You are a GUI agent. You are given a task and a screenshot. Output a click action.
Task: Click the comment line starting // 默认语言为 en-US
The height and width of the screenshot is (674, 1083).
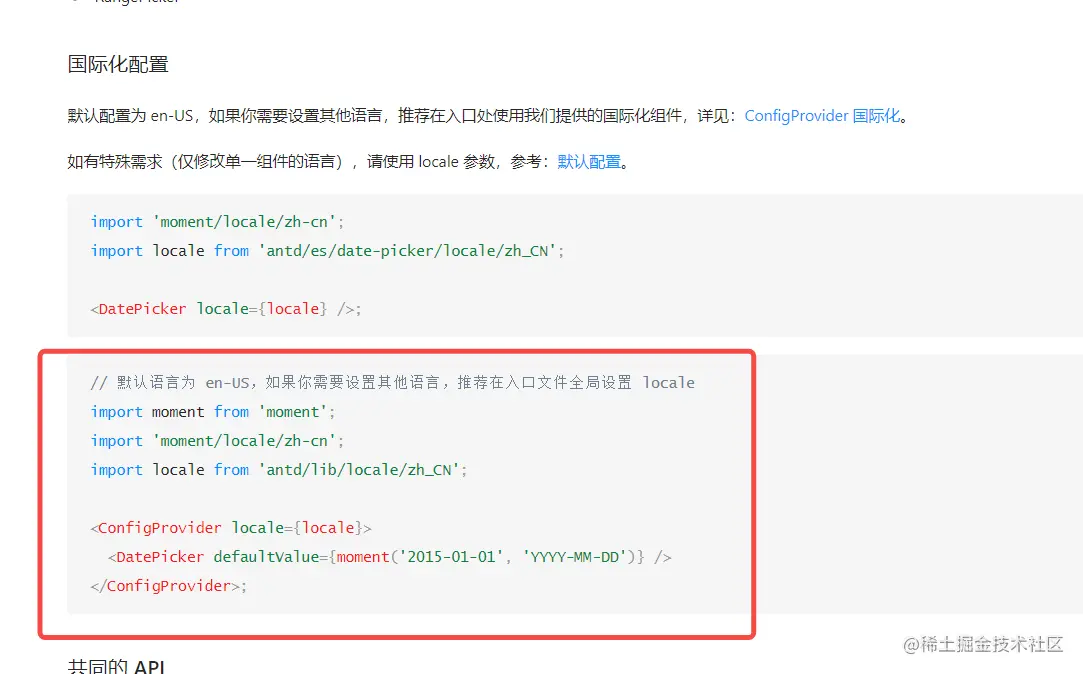tap(392, 383)
